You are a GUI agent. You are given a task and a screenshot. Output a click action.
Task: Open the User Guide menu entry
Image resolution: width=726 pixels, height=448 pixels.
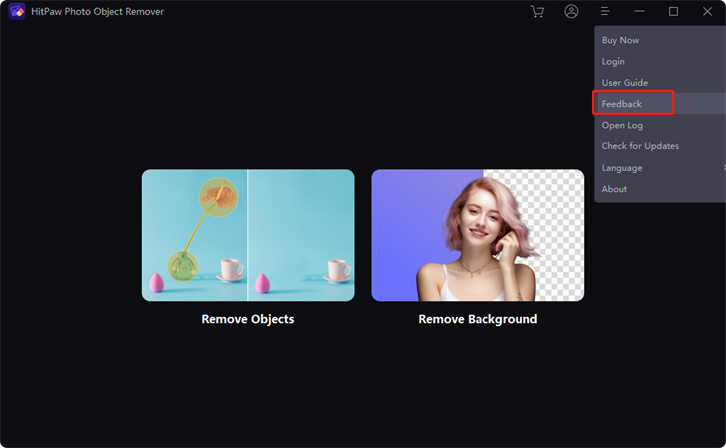coord(624,83)
